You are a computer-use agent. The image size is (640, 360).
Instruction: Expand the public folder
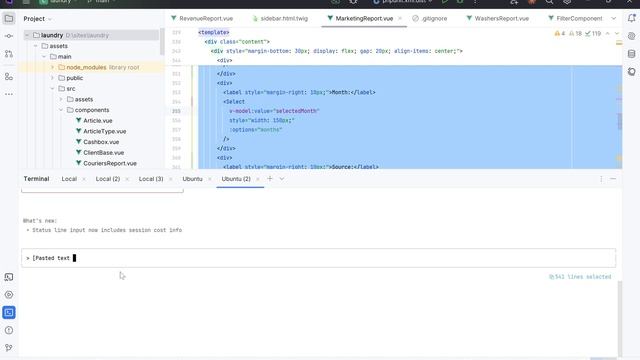click(x=53, y=78)
